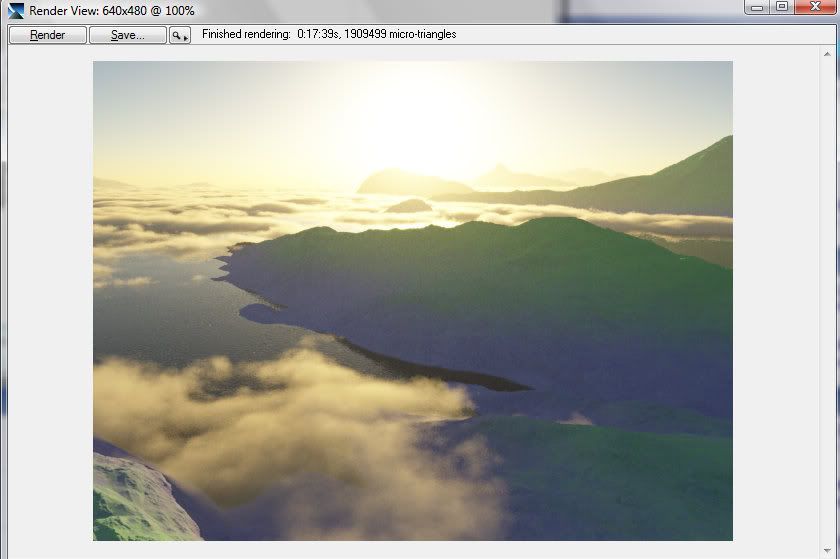
Task: Close the Render View window
Action: tap(814, 7)
